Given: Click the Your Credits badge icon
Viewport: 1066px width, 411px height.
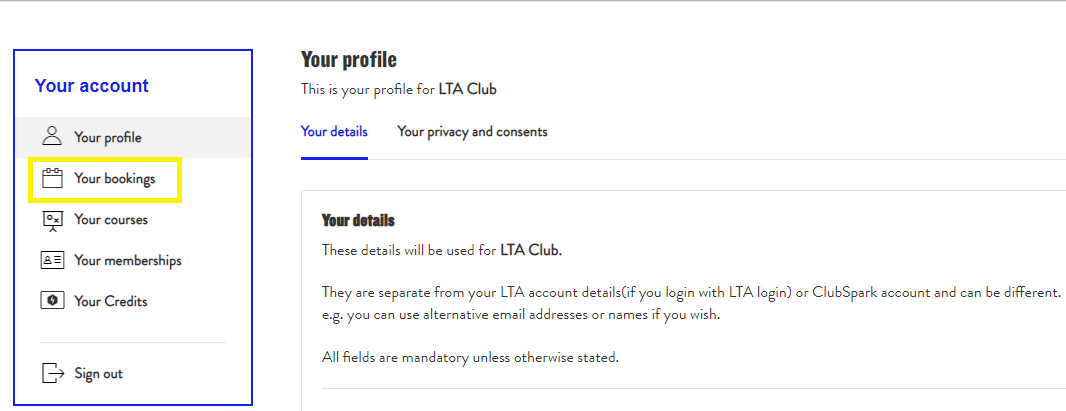Looking at the screenshot, I should 52,301.
